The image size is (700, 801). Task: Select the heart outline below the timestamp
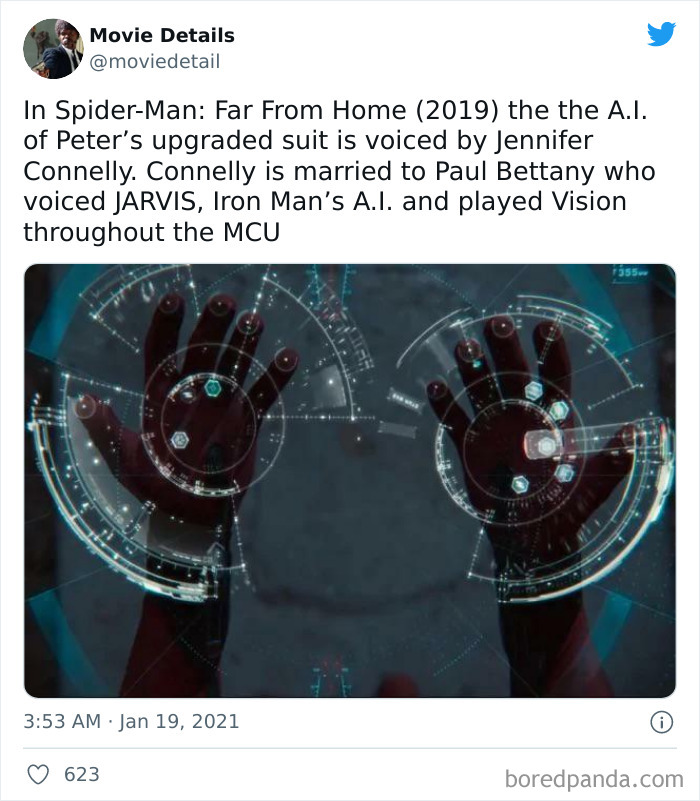(x=39, y=772)
